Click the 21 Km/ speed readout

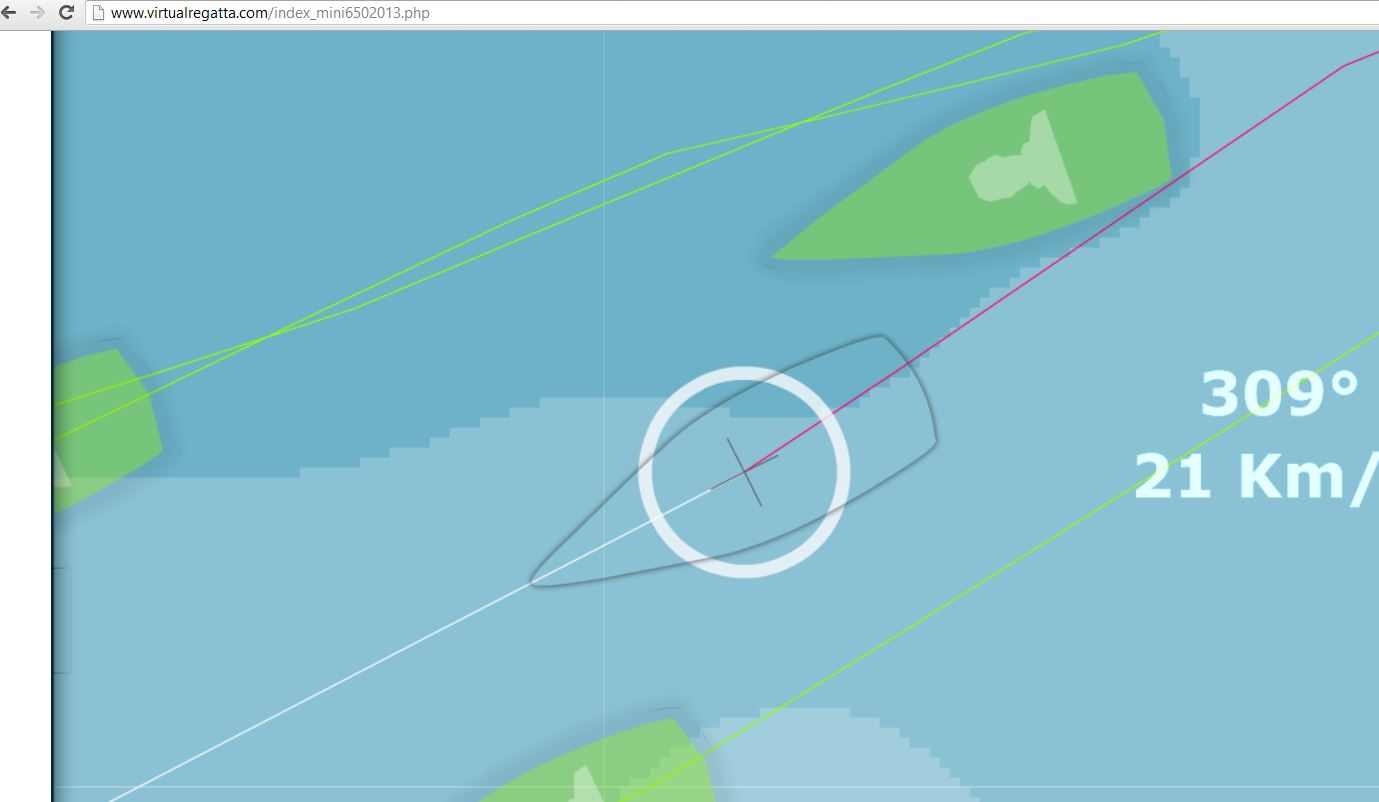(x=1256, y=476)
